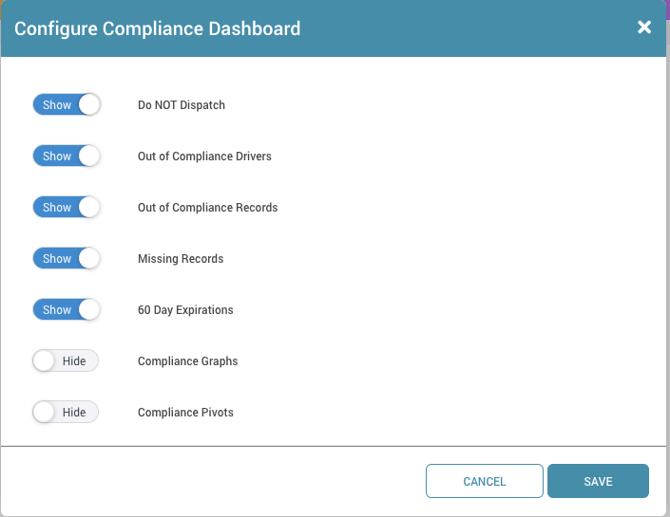The image size is (670, 517).
Task: Click the Compliance Graphs label text
Action: pyautogui.click(x=187, y=361)
